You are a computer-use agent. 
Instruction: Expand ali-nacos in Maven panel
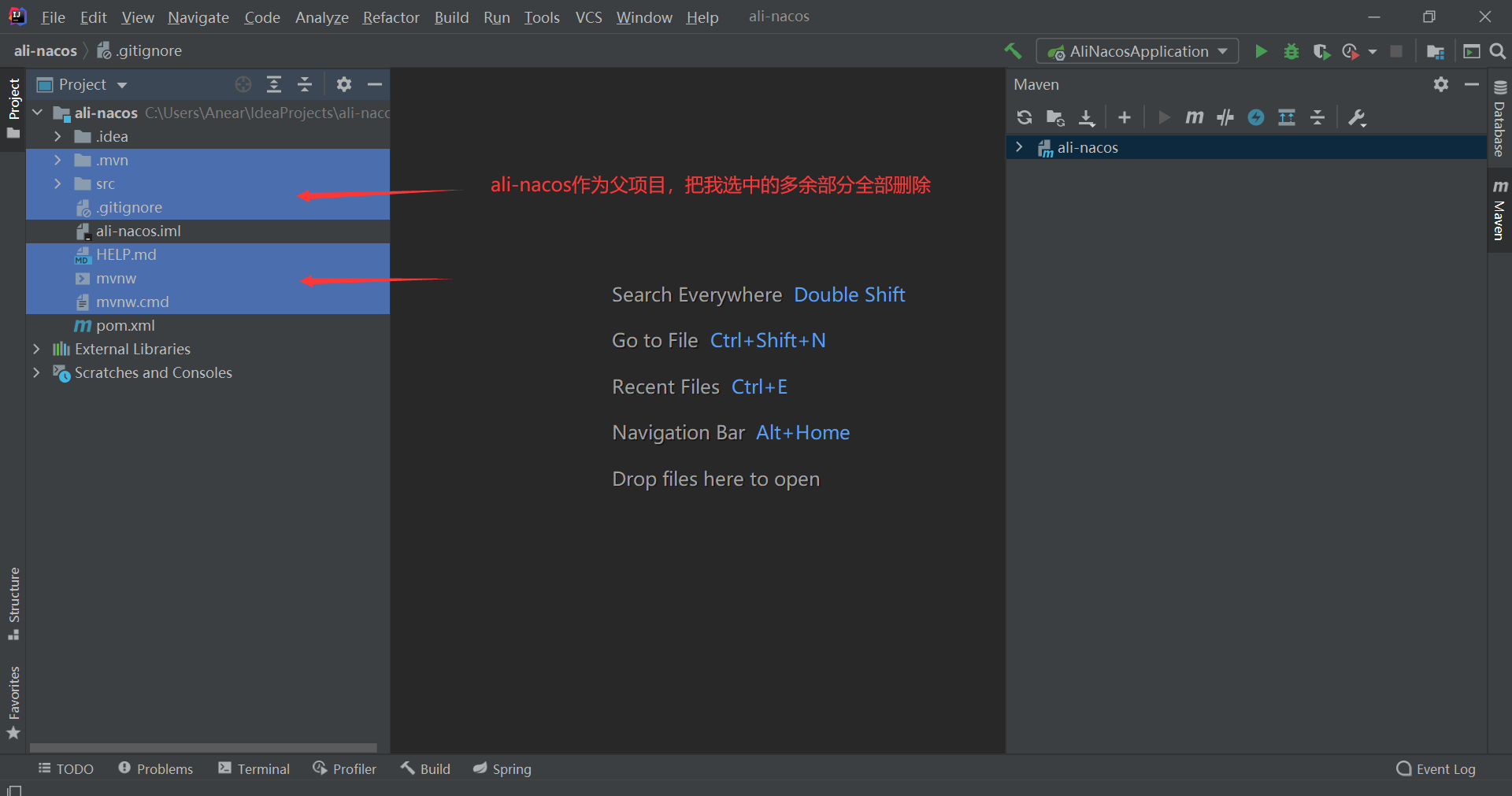(1019, 147)
